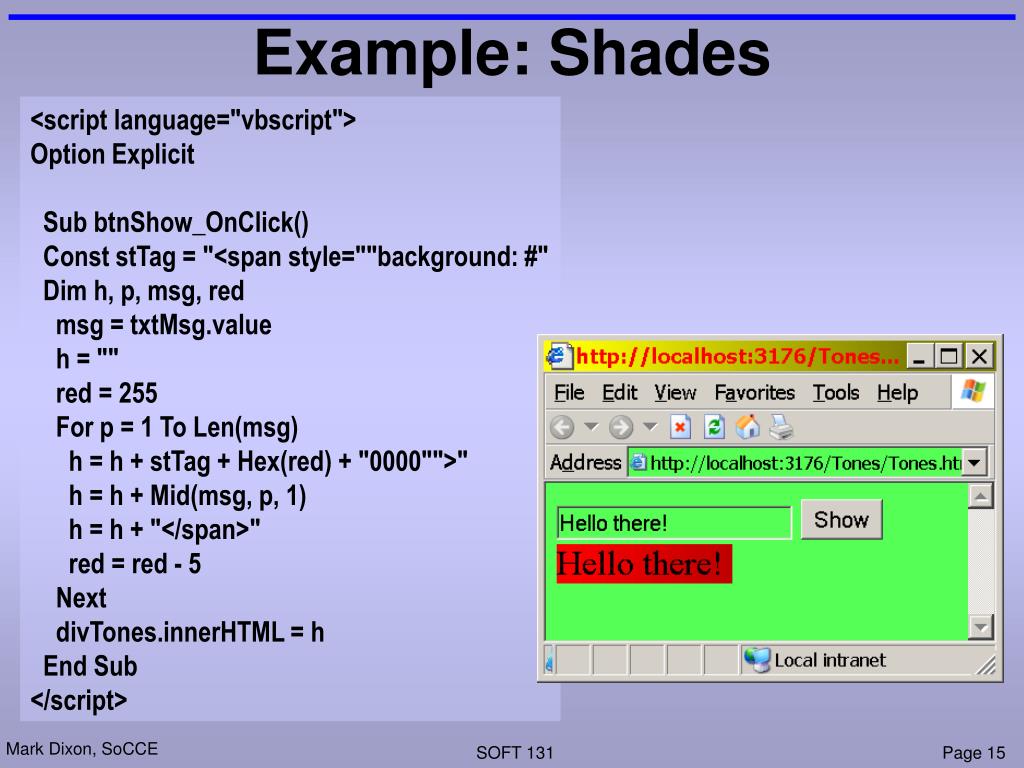The height and width of the screenshot is (768, 1024).
Task: Click the page icon in Address bar
Action: pyautogui.click(x=638, y=463)
